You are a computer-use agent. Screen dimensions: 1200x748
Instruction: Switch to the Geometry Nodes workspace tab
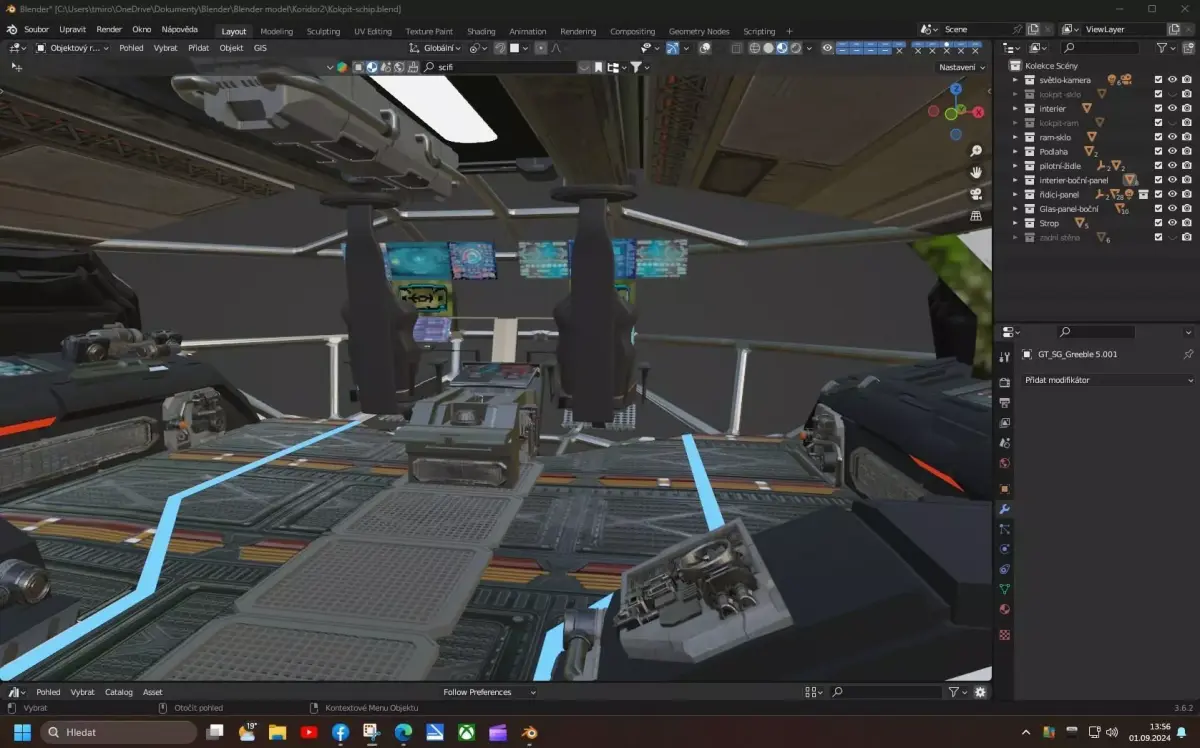pos(699,31)
